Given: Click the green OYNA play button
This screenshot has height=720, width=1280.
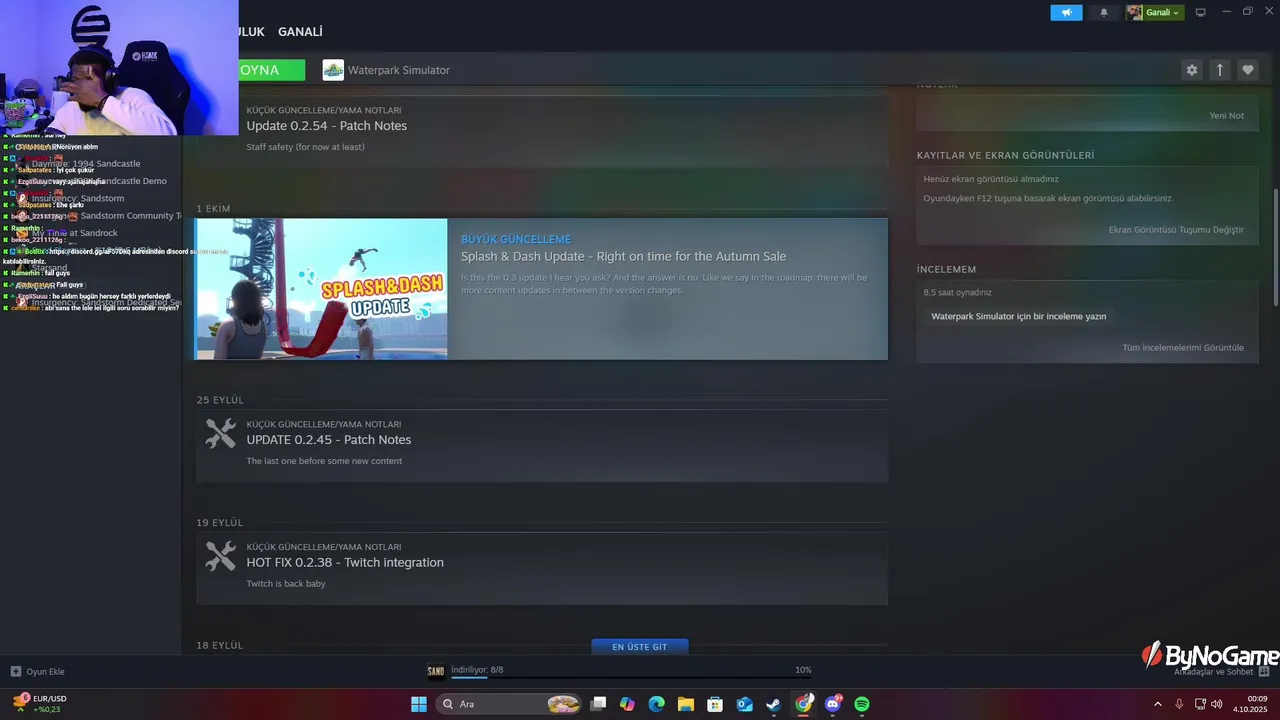Looking at the screenshot, I should [x=271, y=70].
